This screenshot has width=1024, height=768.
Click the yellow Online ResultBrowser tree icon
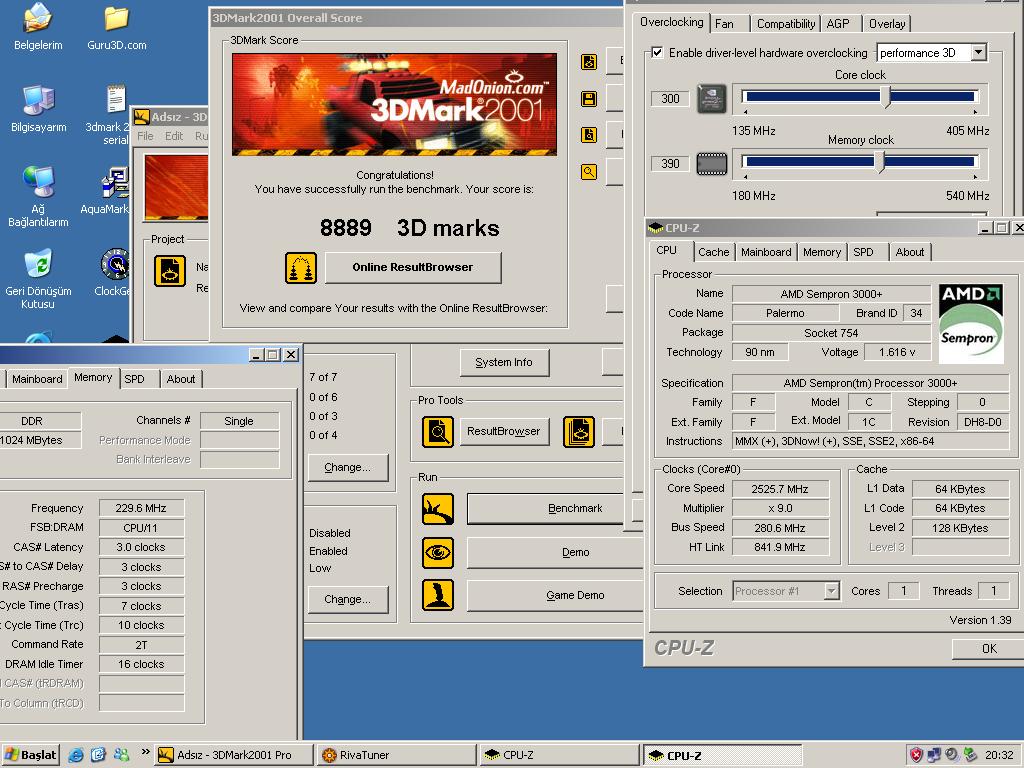click(x=301, y=268)
